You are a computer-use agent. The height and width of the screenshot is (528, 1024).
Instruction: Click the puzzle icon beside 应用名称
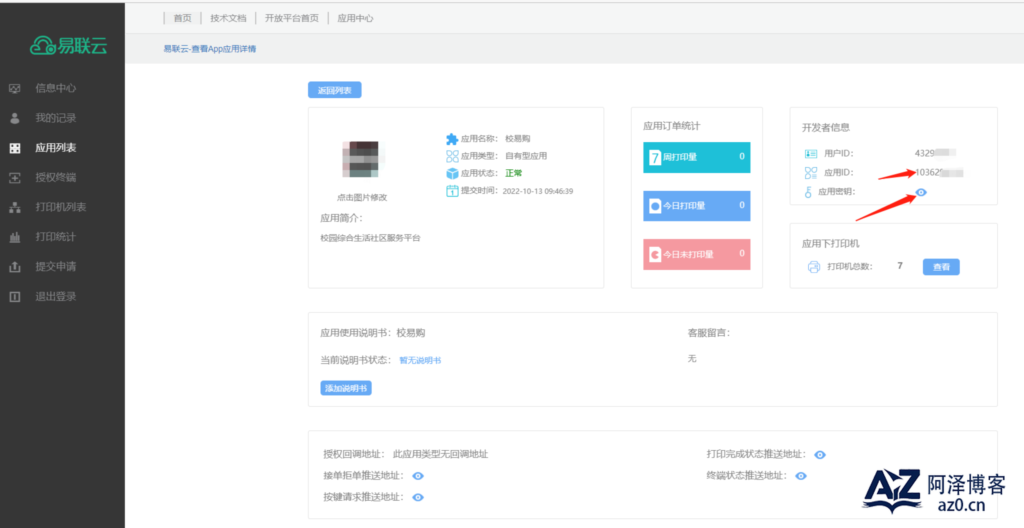coord(452,139)
